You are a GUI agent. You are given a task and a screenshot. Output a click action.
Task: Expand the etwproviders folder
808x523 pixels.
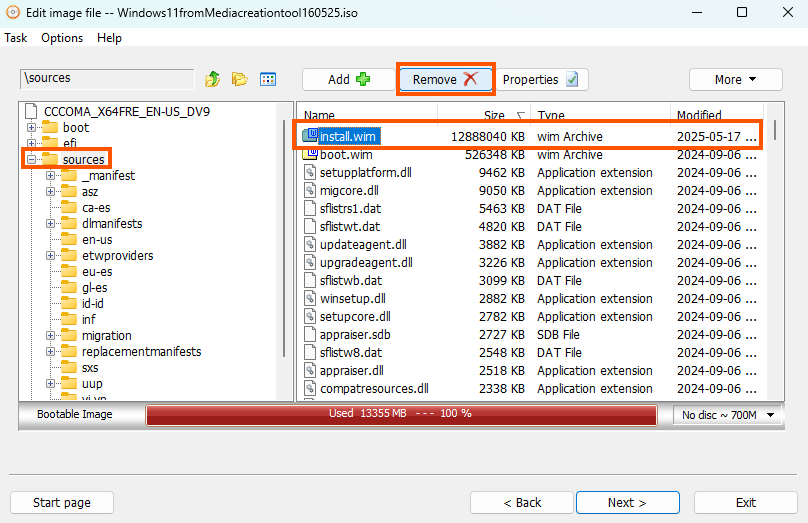pyautogui.click(x=50, y=256)
